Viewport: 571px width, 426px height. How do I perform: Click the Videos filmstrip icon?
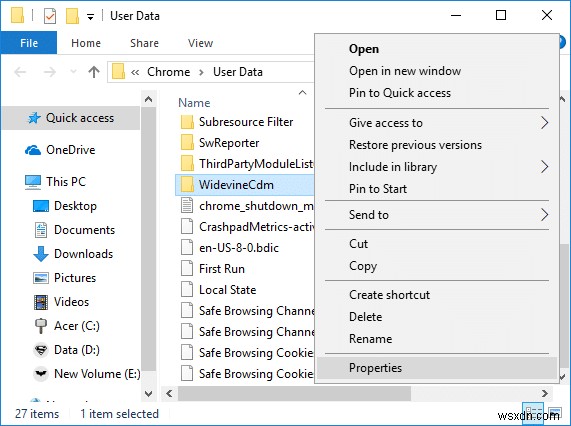(40, 302)
